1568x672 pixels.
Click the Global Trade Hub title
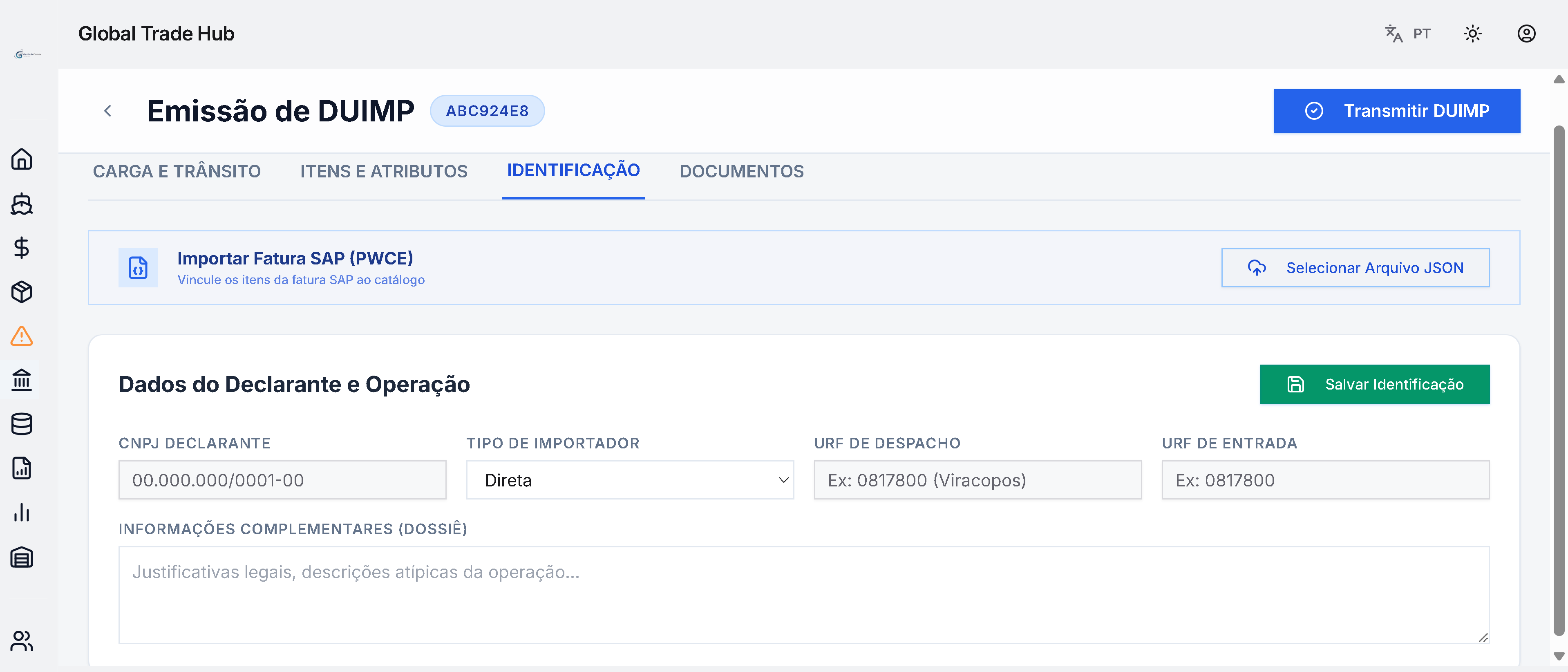pyautogui.click(x=156, y=34)
